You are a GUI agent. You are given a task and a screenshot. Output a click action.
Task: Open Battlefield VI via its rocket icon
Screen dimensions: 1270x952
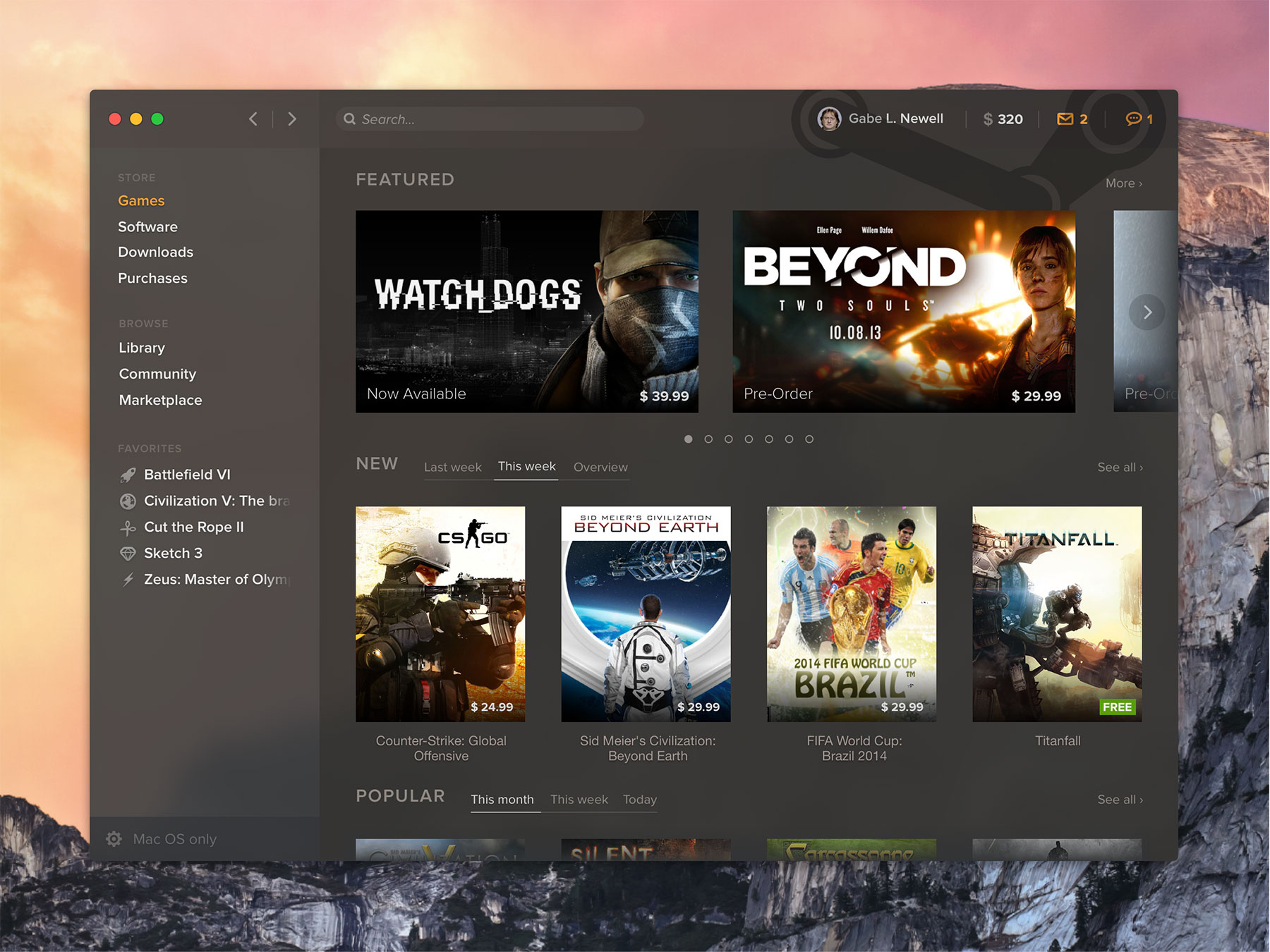[x=128, y=474]
